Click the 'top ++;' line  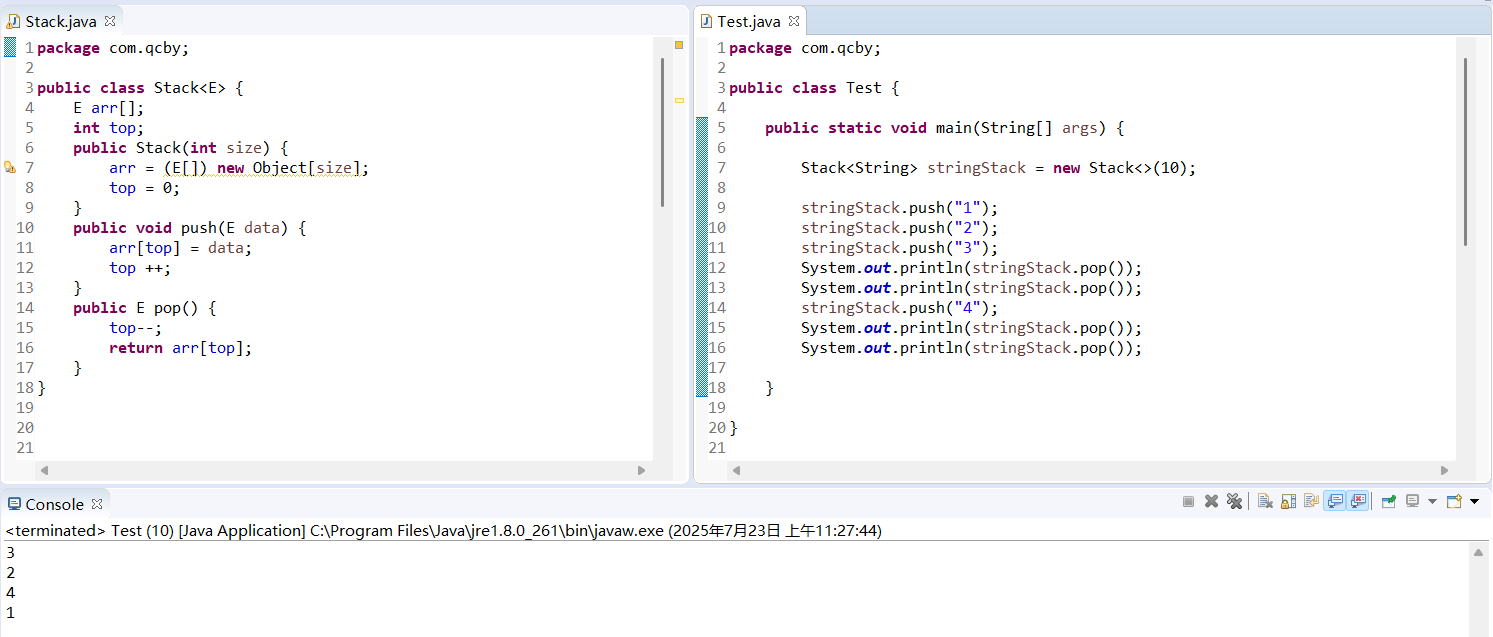click(140, 268)
